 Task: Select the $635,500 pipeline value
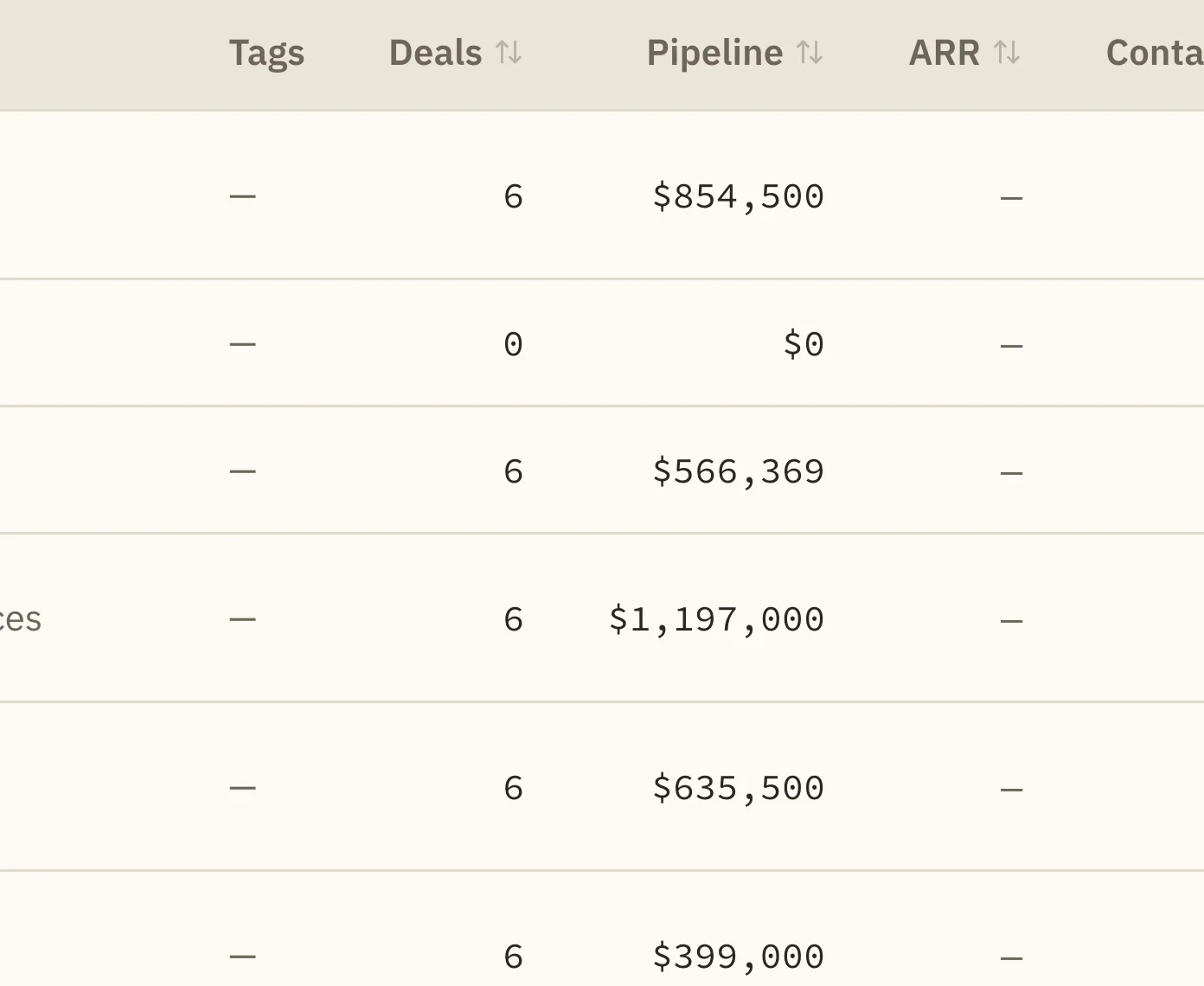[x=738, y=788]
